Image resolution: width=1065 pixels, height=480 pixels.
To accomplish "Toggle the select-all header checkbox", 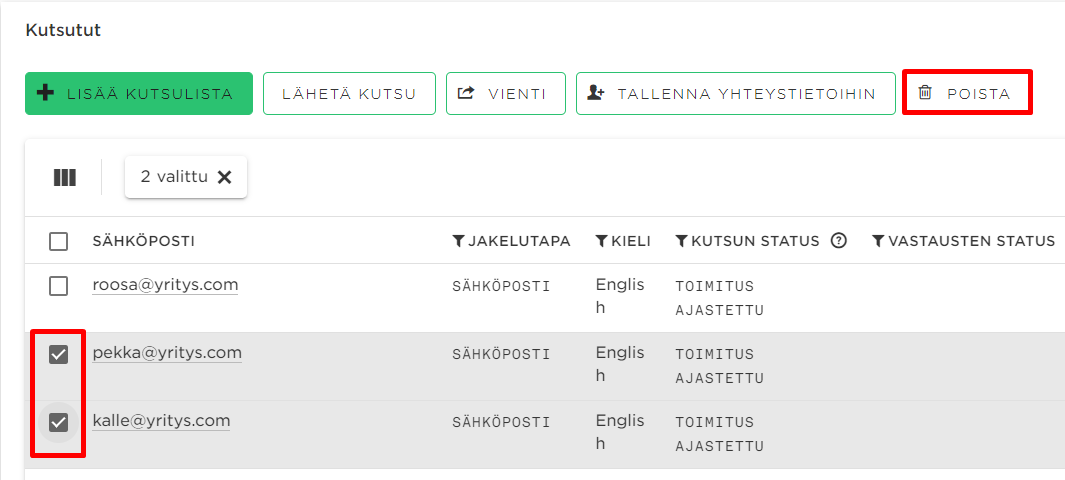I will point(59,241).
